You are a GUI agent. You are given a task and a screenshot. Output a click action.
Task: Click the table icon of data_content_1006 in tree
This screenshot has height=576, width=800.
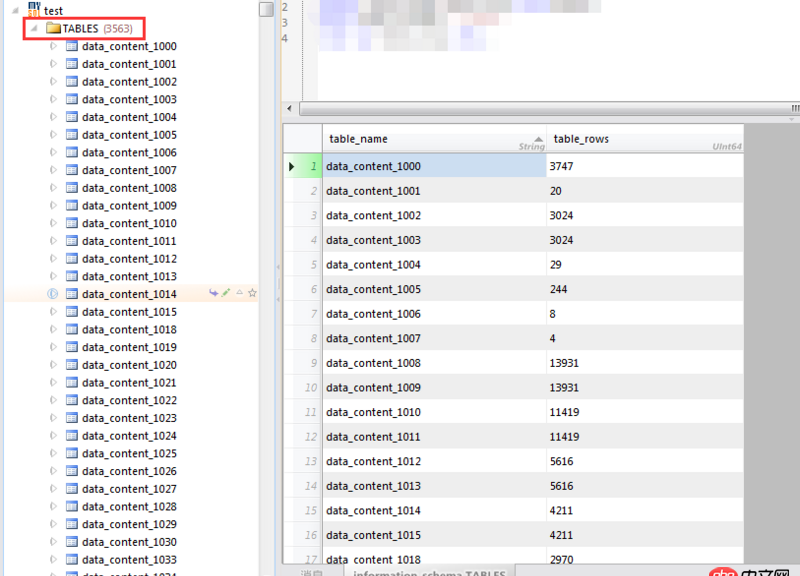72,152
